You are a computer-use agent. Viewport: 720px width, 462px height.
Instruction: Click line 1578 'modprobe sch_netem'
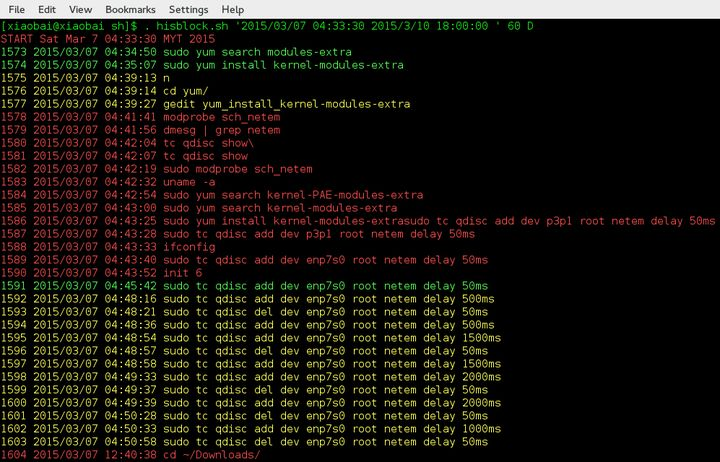[141, 117]
